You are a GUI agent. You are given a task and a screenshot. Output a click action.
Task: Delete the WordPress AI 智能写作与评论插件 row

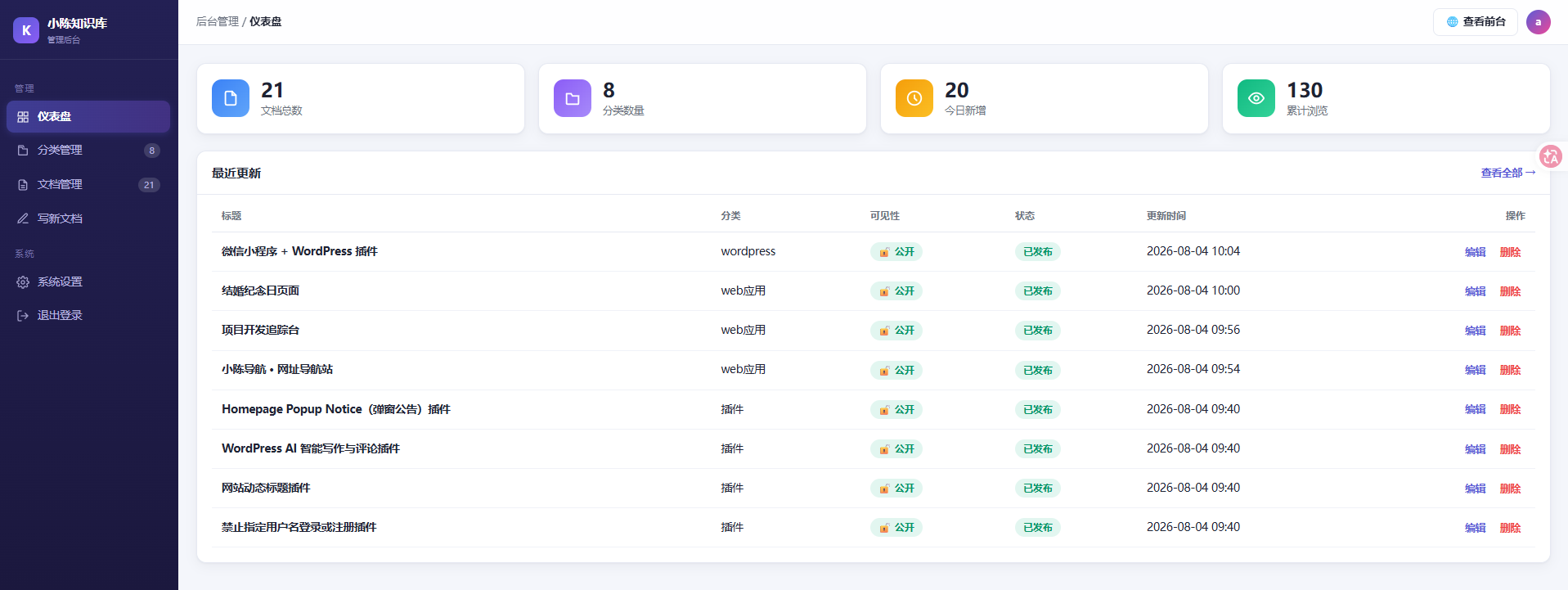pyautogui.click(x=1511, y=449)
